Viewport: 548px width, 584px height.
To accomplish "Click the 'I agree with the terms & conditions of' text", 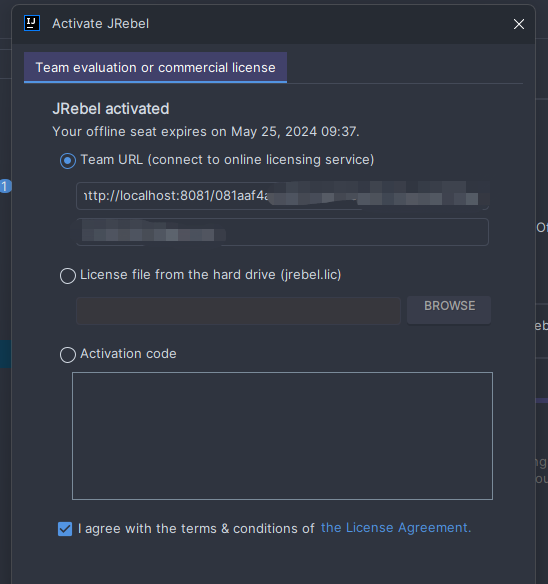I will point(196,529).
